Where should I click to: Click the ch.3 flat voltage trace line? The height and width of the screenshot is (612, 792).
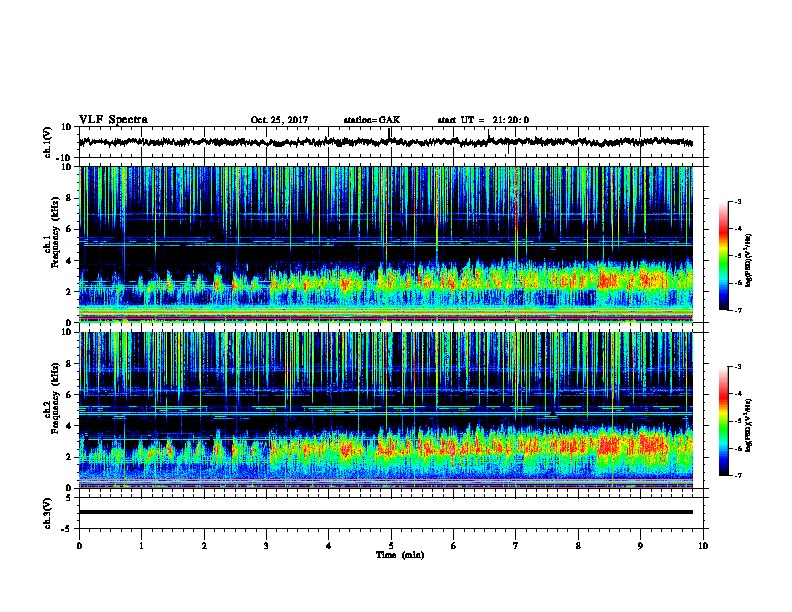pos(386,512)
